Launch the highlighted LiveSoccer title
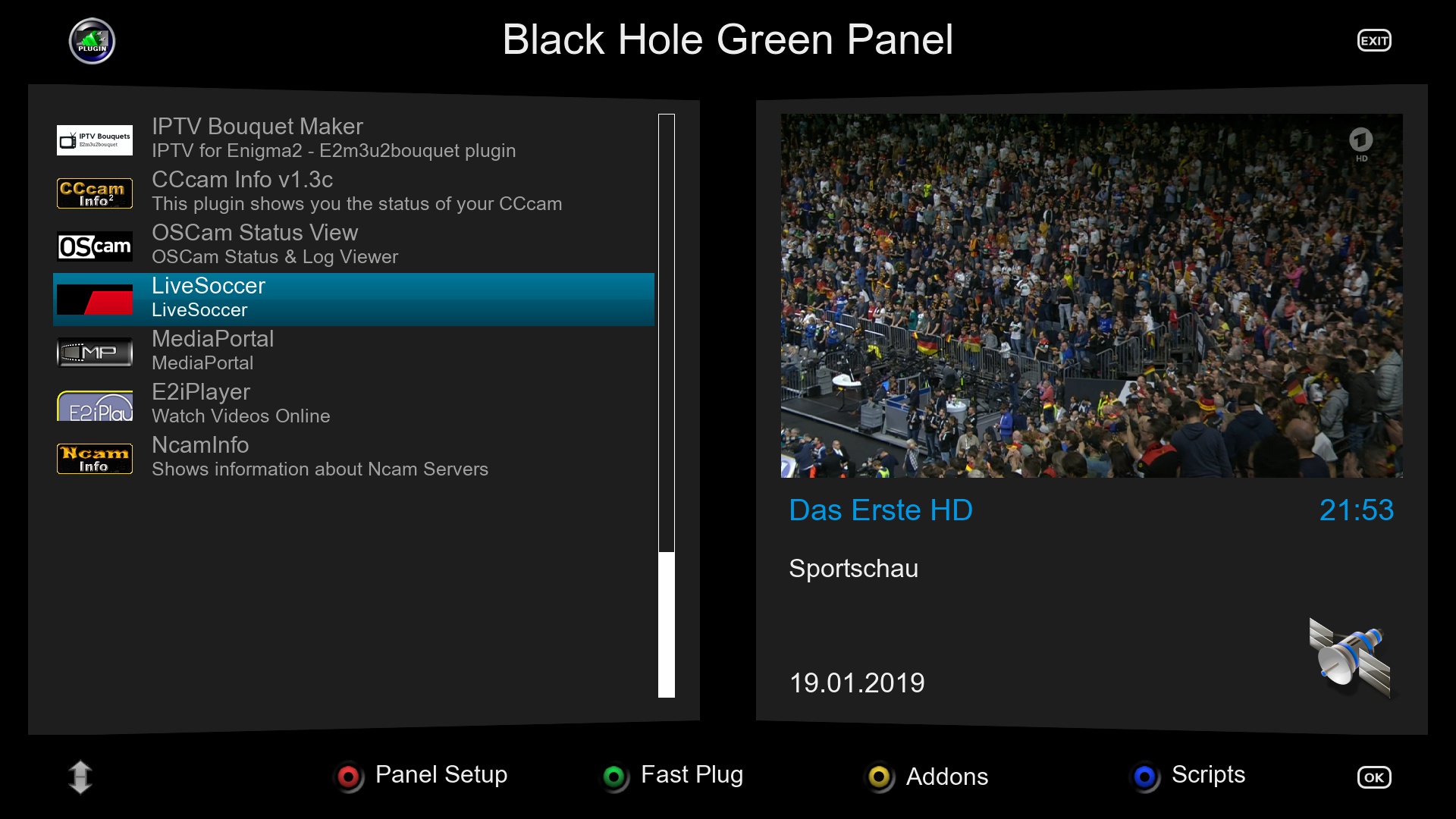 pos(209,286)
